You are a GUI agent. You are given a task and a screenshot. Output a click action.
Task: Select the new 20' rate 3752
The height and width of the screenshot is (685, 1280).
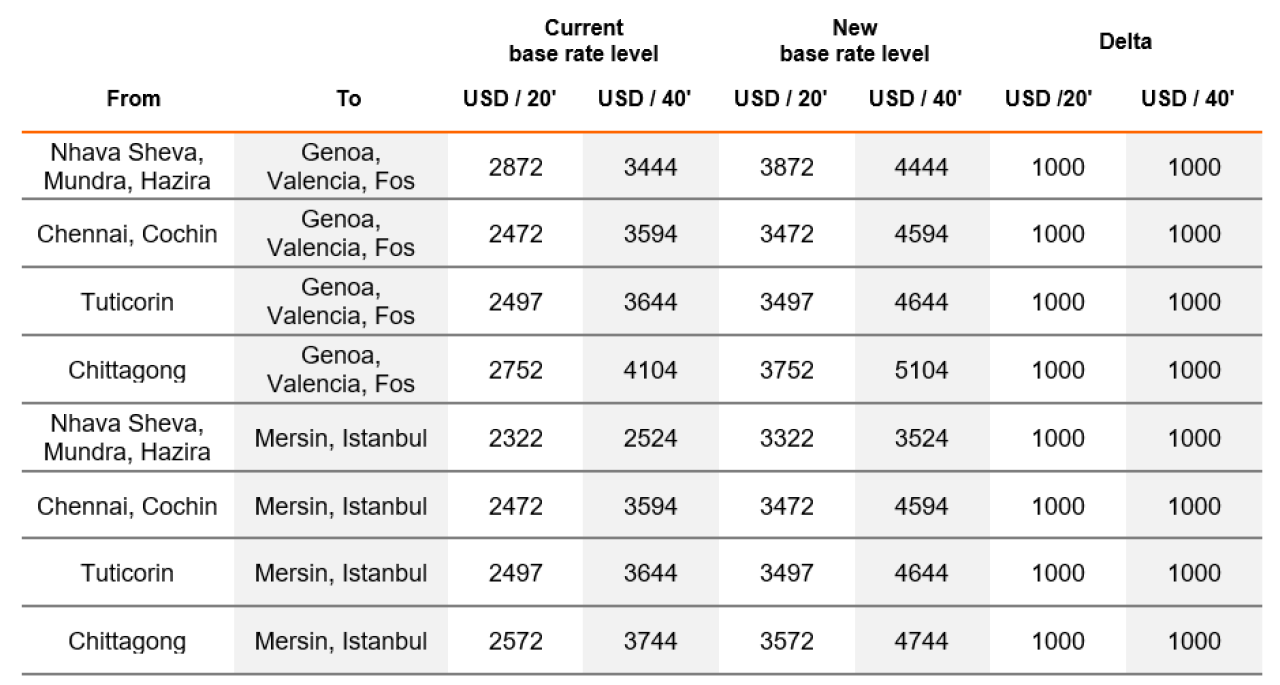787,370
